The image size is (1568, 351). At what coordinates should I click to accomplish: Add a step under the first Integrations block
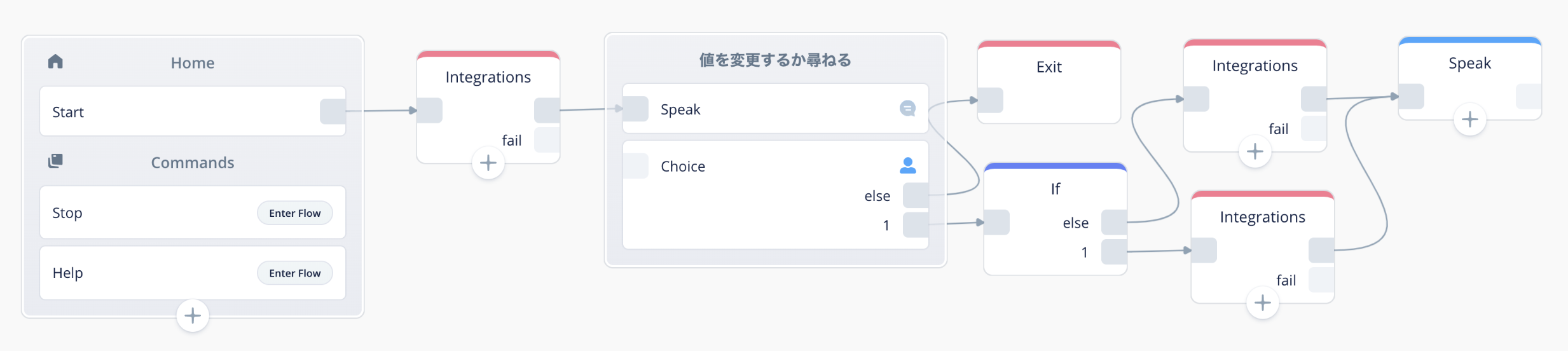(x=488, y=163)
